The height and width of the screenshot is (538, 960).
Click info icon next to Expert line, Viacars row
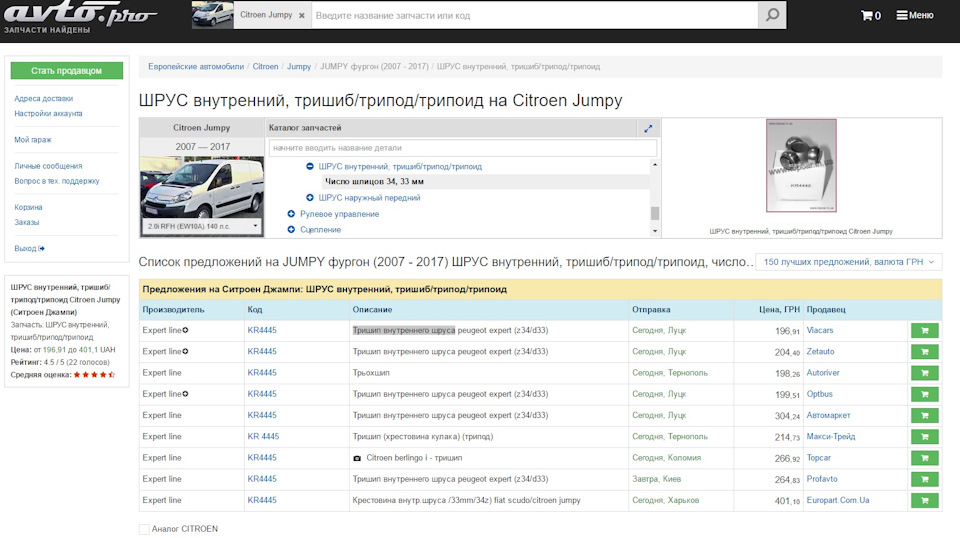(x=186, y=330)
